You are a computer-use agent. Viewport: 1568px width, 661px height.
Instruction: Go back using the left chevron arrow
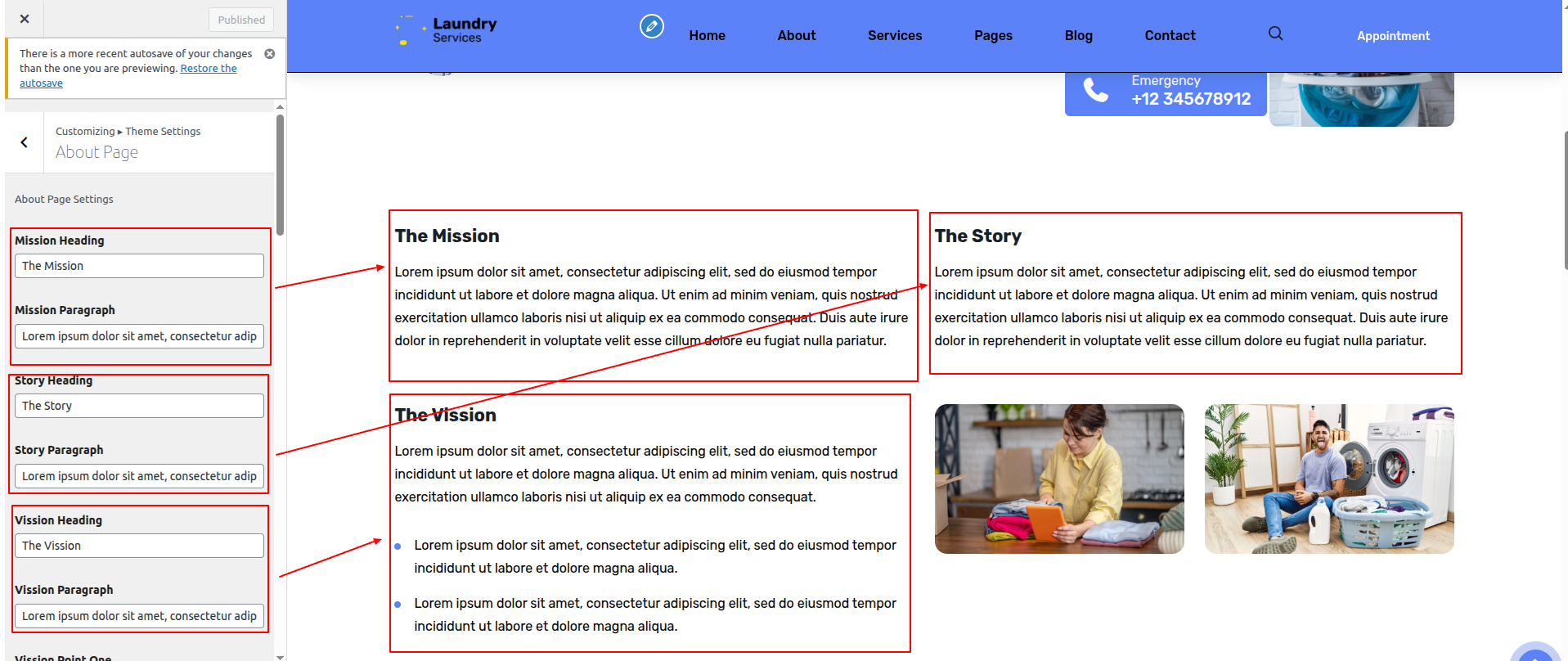(25, 142)
